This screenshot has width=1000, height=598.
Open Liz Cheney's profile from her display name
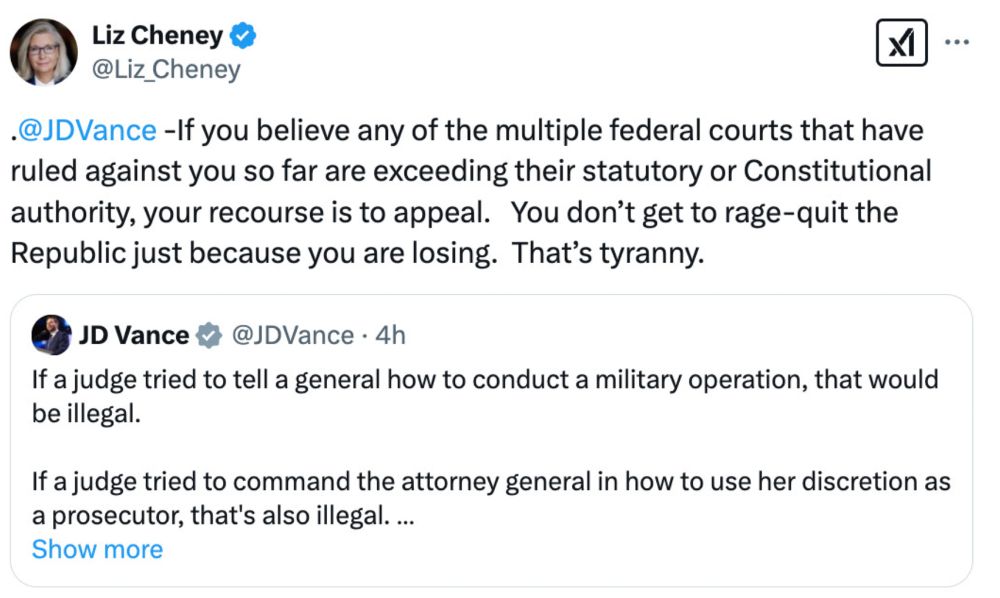[x=155, y=34]
